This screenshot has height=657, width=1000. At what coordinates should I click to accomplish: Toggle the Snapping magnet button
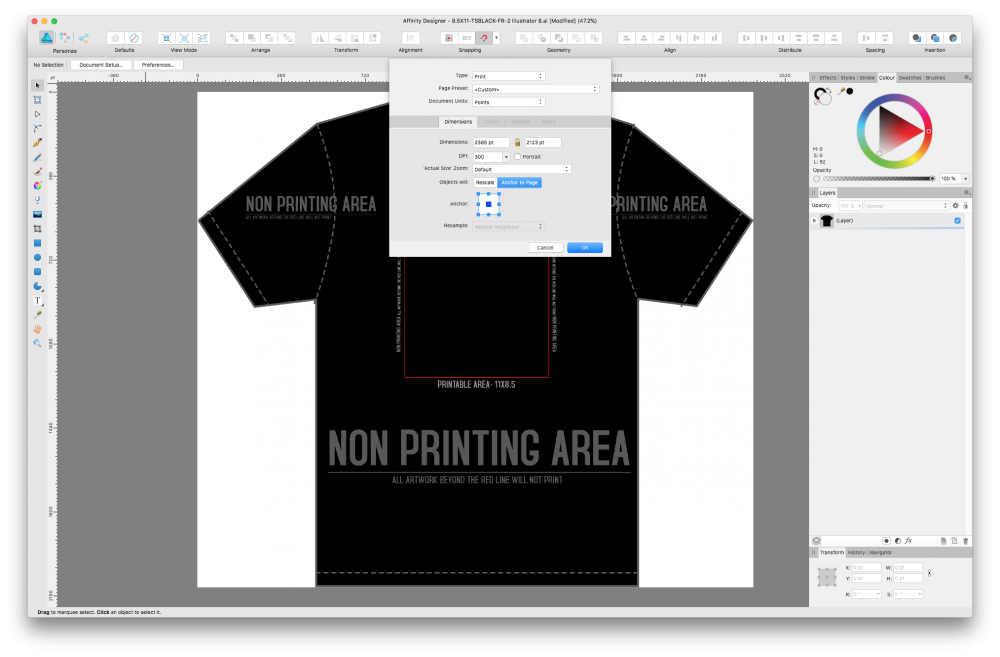pyautogui.click(x=484, y=38)
